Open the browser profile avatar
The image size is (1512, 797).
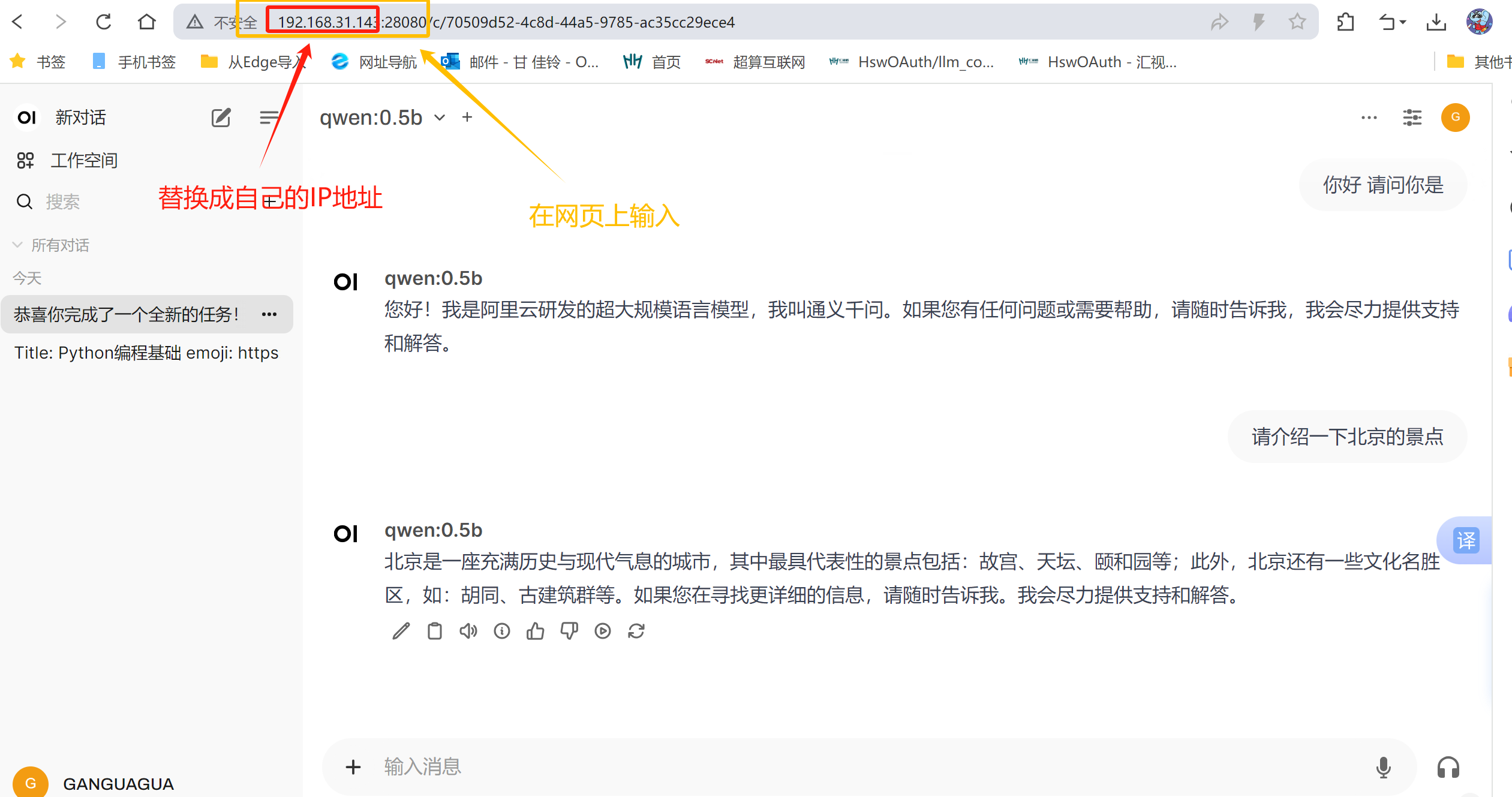tap(1479, 22)
